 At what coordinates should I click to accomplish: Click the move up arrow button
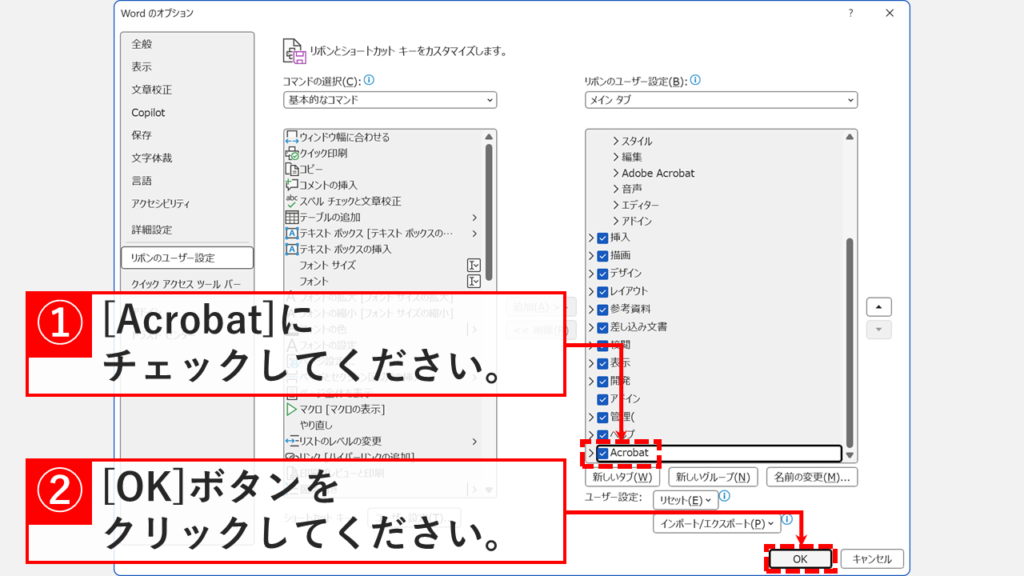878,307
